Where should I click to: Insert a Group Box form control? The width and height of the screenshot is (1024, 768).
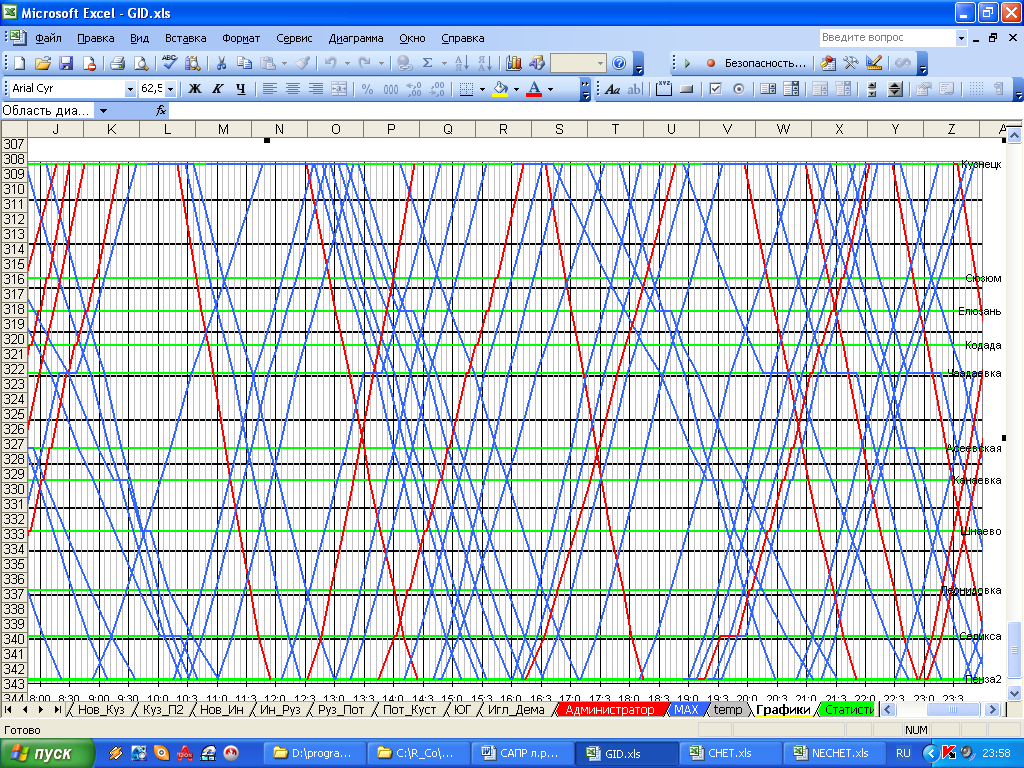click(x=664, y=89)
